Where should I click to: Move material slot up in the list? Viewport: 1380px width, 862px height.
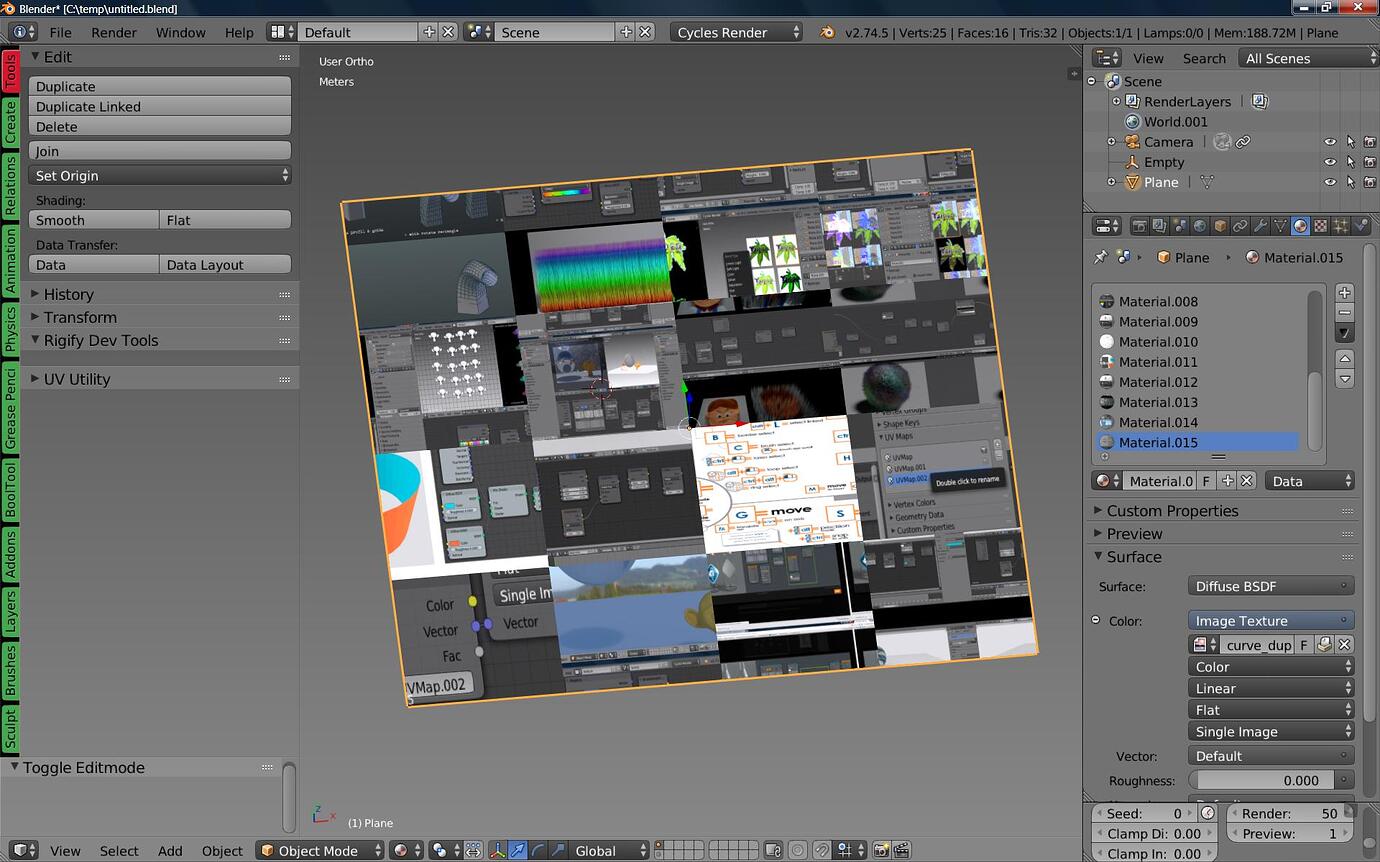point(1345,358)
